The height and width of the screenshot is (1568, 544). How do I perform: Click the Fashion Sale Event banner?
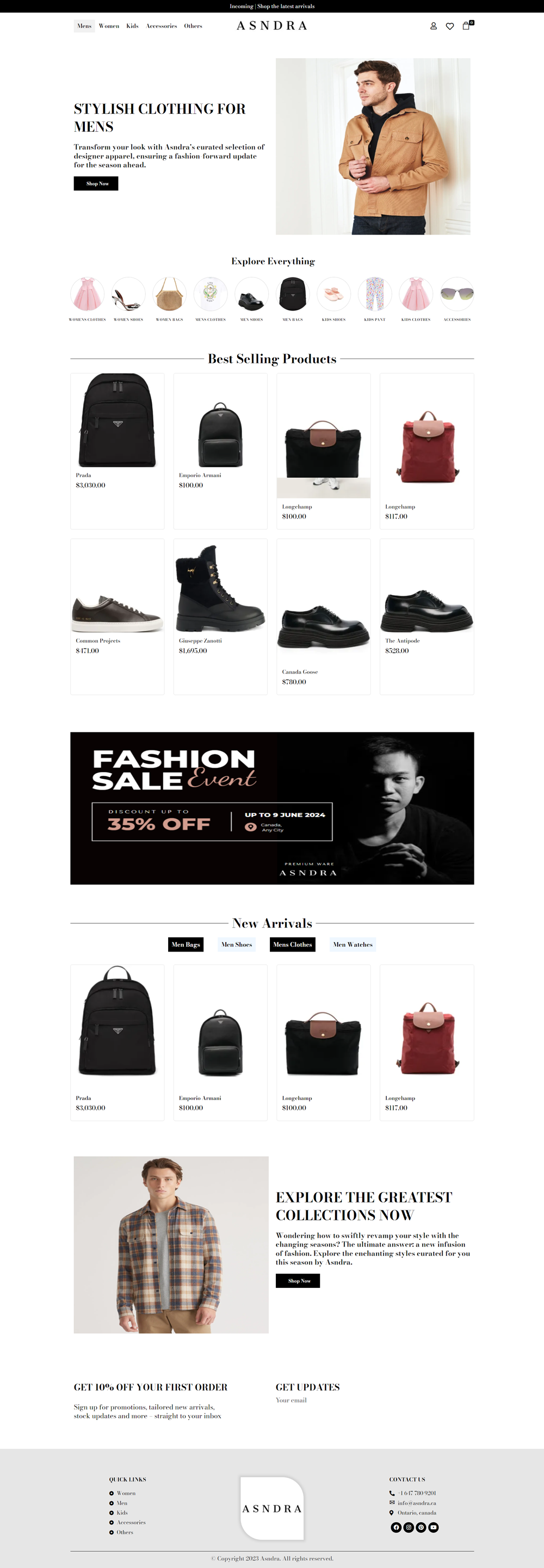272,808
